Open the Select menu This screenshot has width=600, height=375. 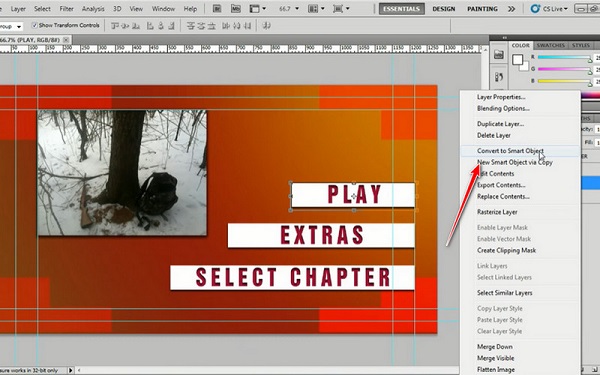[x=42, y=8]
